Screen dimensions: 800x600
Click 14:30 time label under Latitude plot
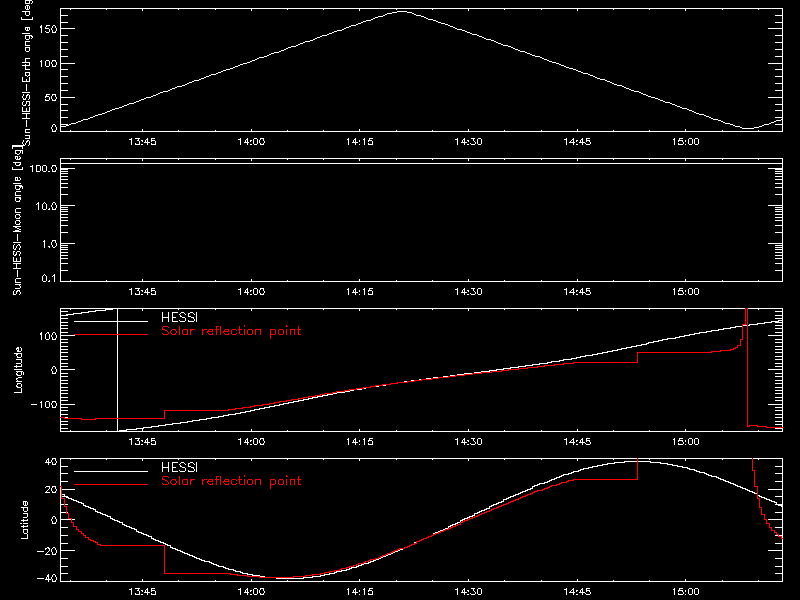[468, 592]
